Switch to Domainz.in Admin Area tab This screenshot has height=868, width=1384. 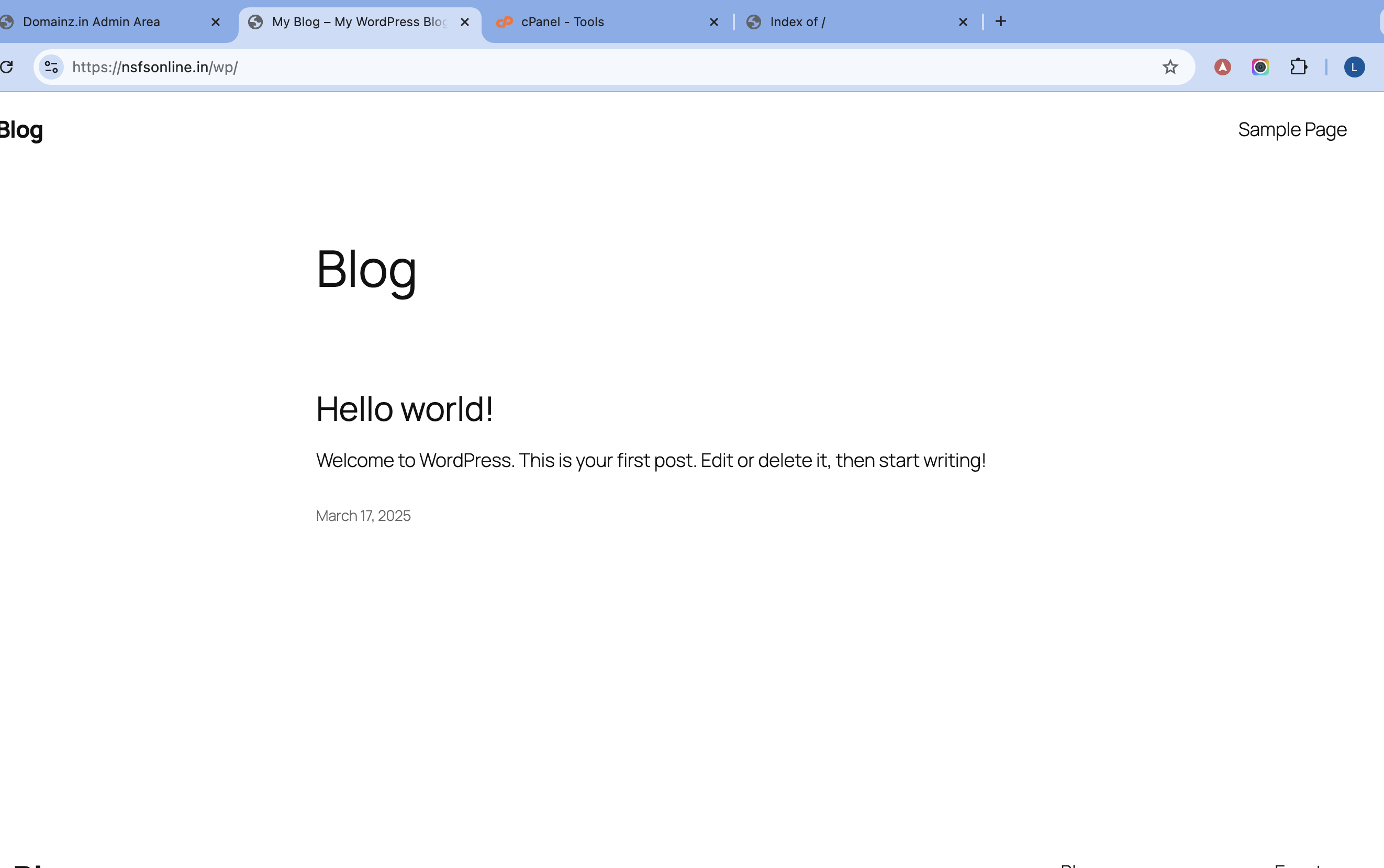tap(92, 22)
